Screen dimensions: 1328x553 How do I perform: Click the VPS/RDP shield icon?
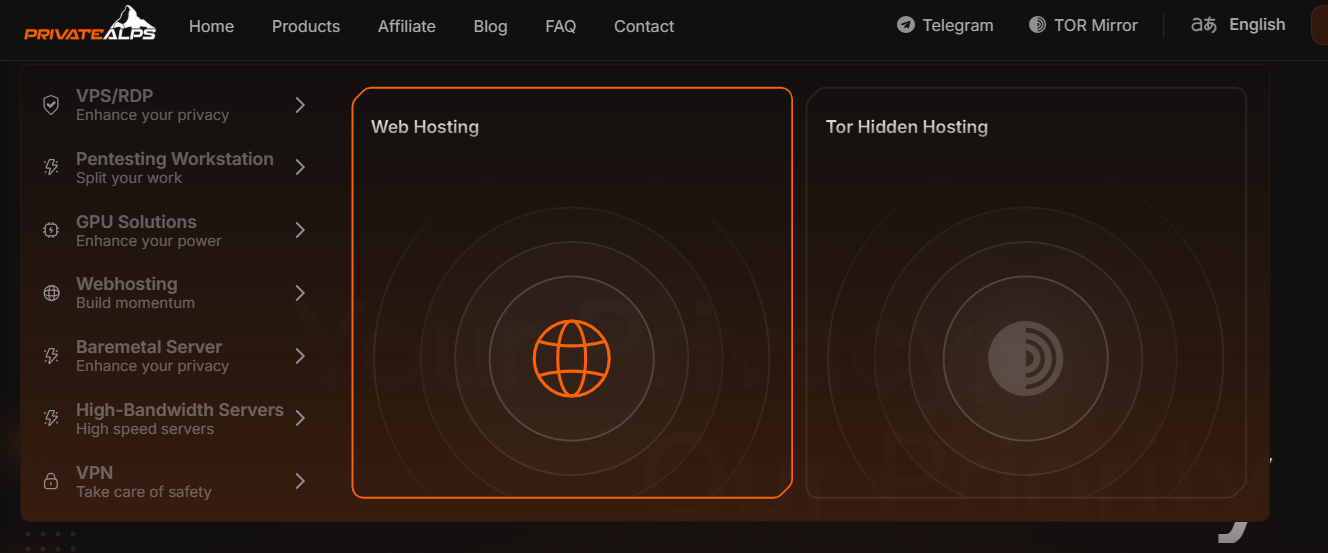[51, 105]
